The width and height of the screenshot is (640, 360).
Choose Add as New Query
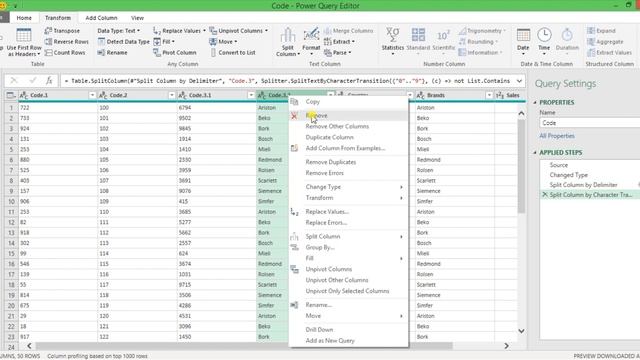(x=349, y=340)
